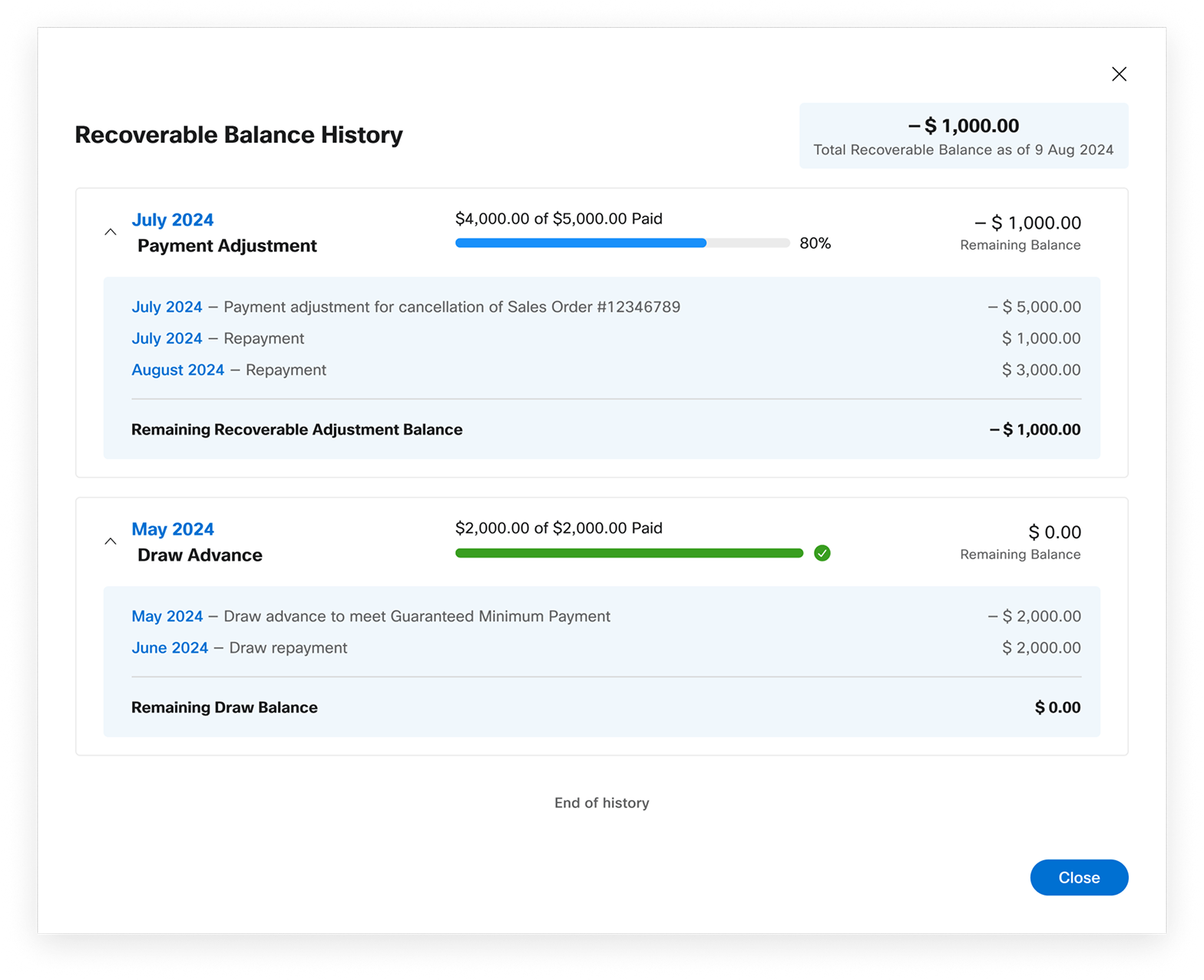
Task: Click the 'End of history' text
Action: point(602,803)
